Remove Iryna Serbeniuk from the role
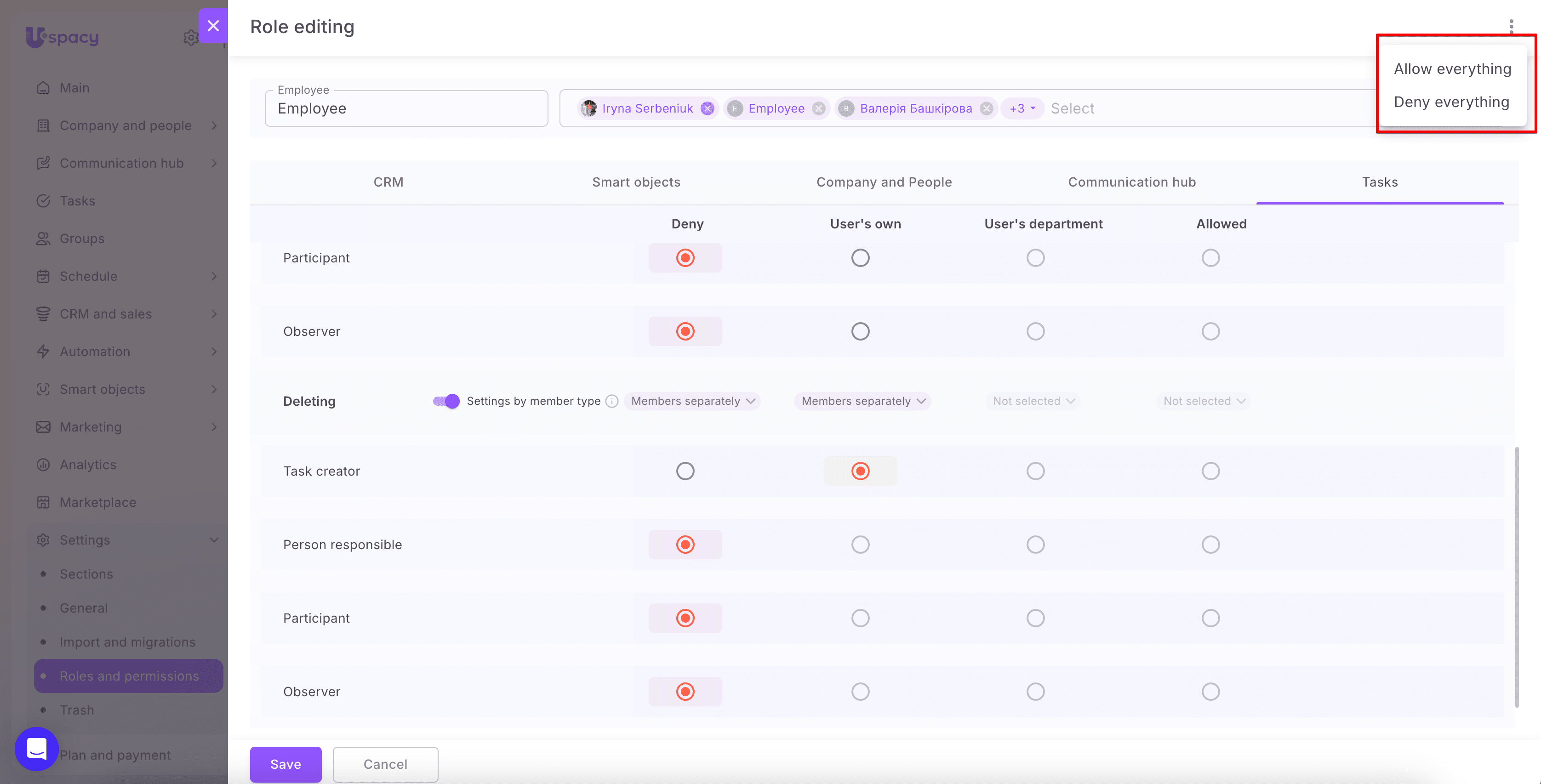 click(x=708, y=108)
